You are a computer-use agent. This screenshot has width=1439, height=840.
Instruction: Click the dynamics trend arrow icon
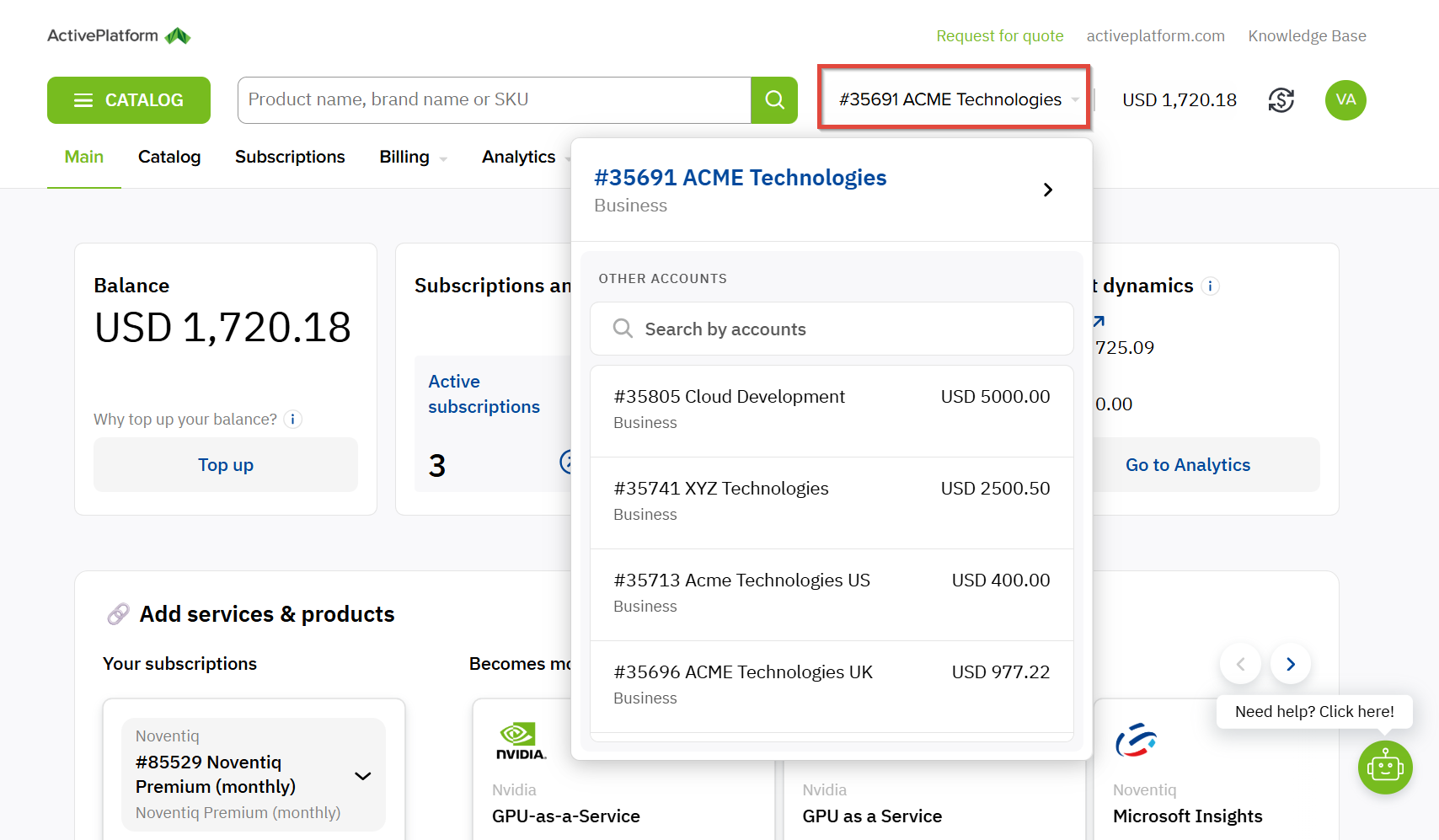[x=1099, y=321]
